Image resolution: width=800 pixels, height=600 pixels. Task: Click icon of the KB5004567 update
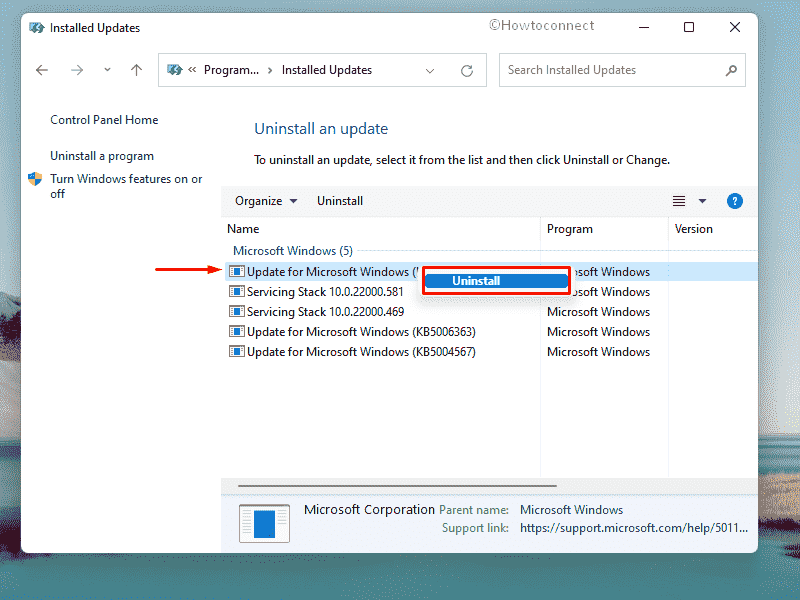(x=237, y=352)
